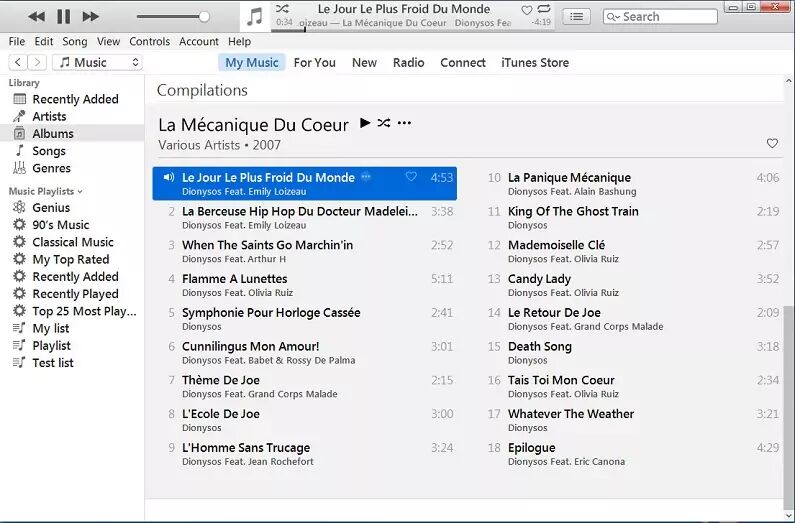Select Songs in the Library
Screen dimensions: 795x523
72,151
